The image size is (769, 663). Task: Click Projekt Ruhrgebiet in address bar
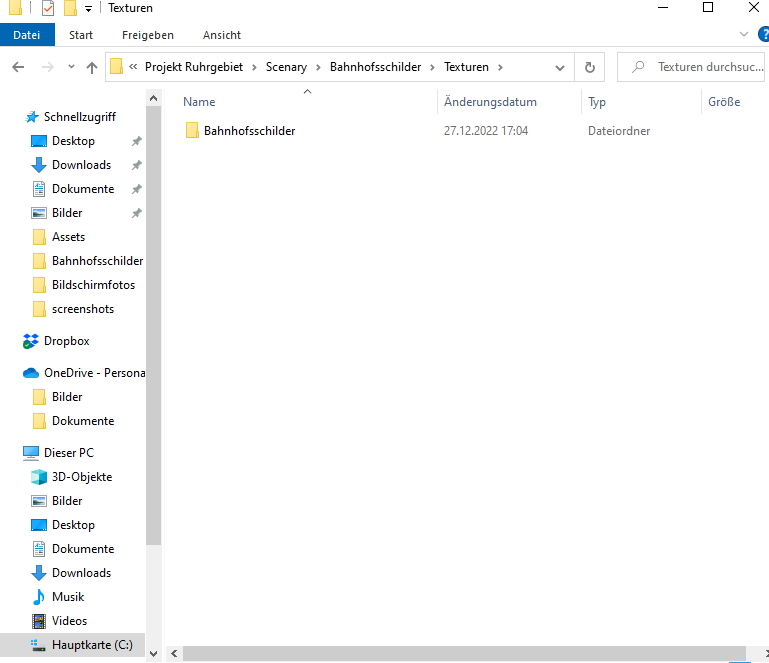pyautogui.click(x=194, y=67)
